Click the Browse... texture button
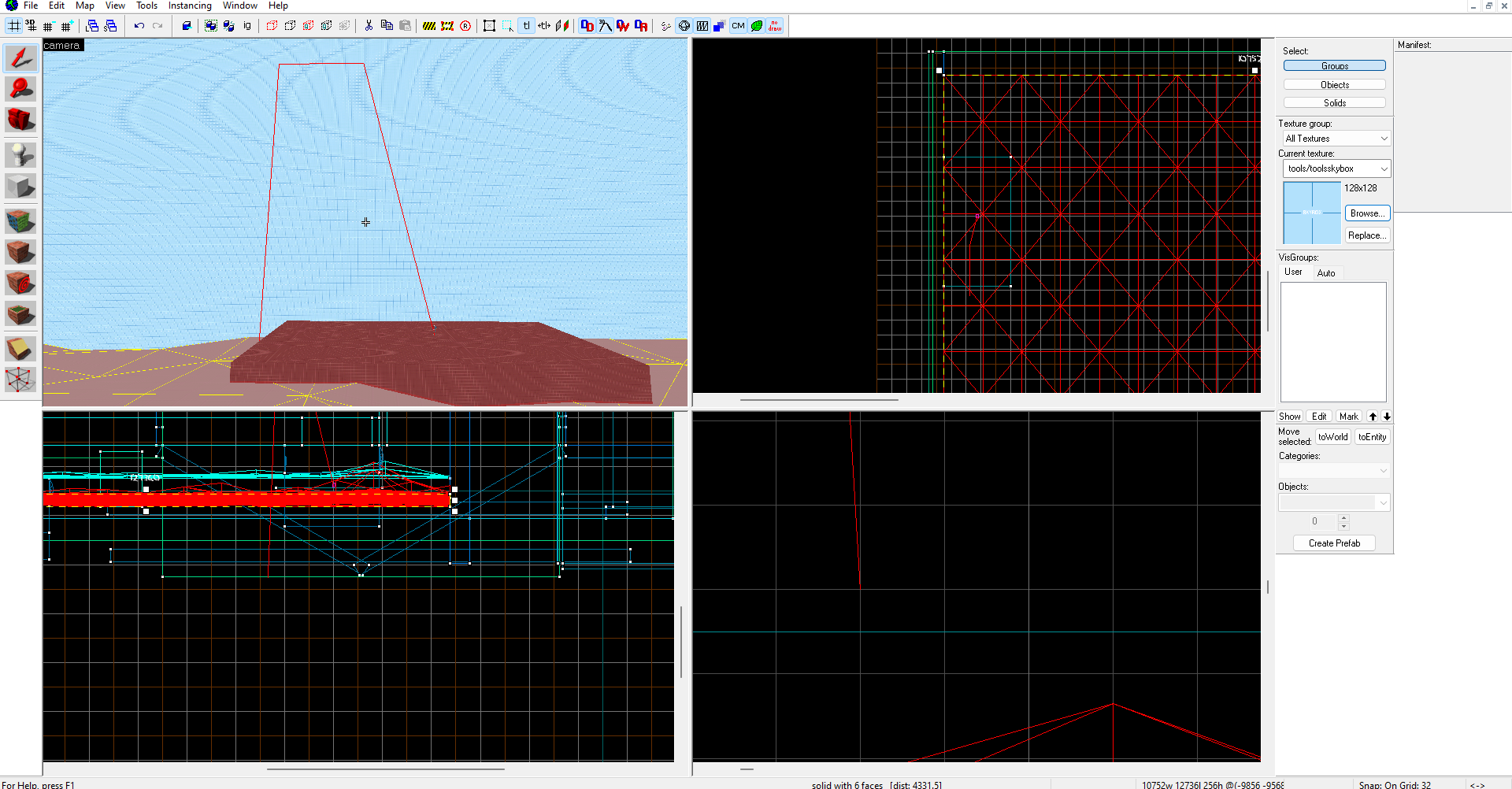This screenshot has width=1512, height=789. [1367, 213]
